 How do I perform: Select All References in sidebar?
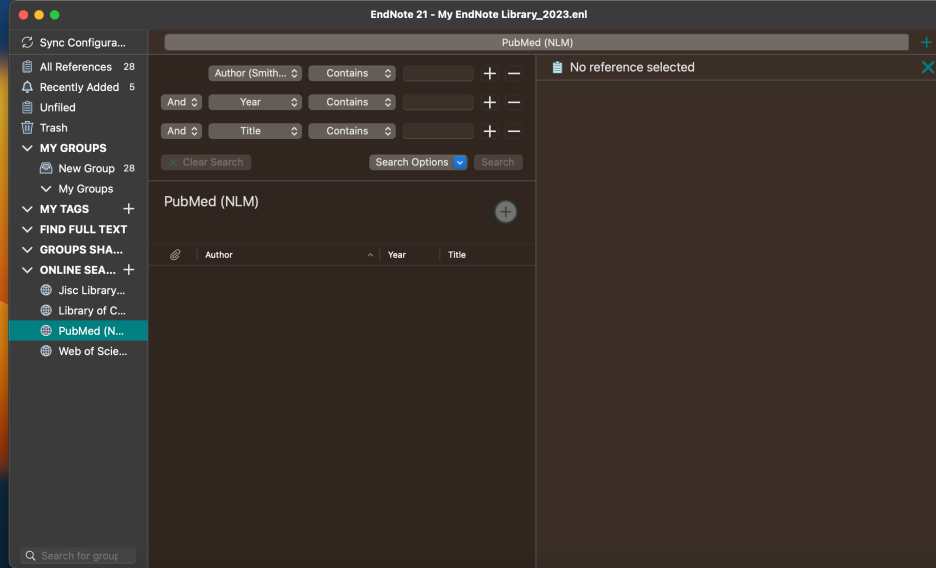78,67
